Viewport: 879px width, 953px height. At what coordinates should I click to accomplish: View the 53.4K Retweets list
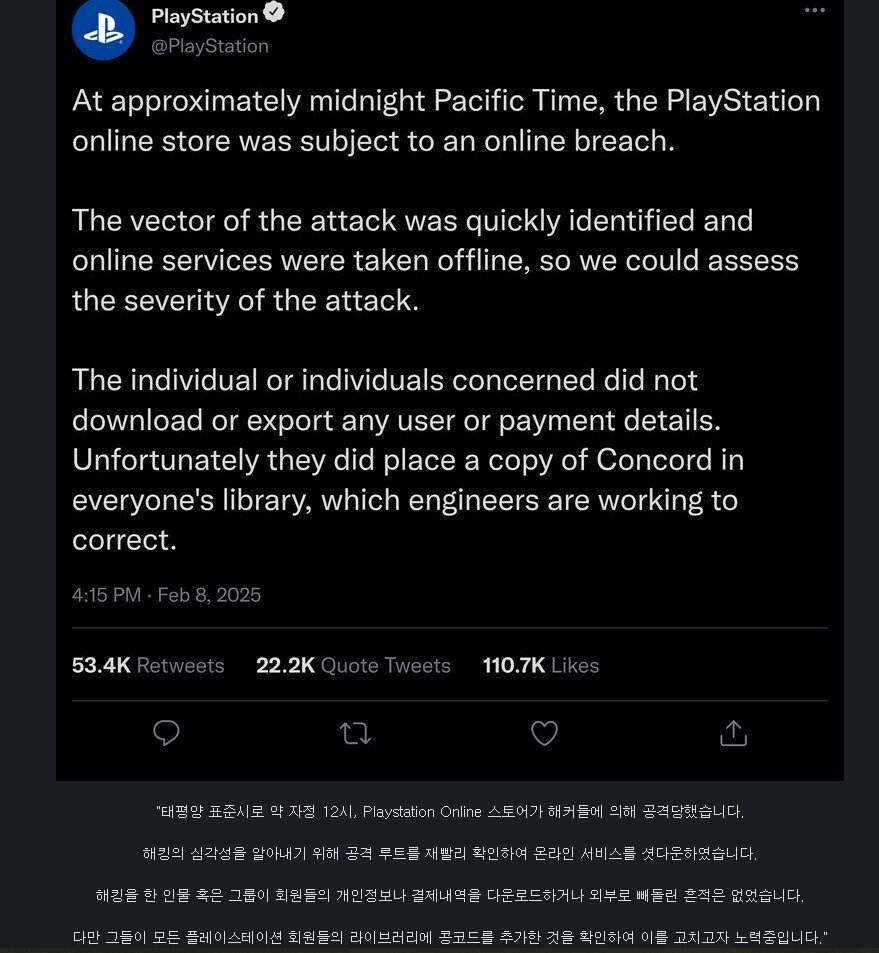pos(148,665)
